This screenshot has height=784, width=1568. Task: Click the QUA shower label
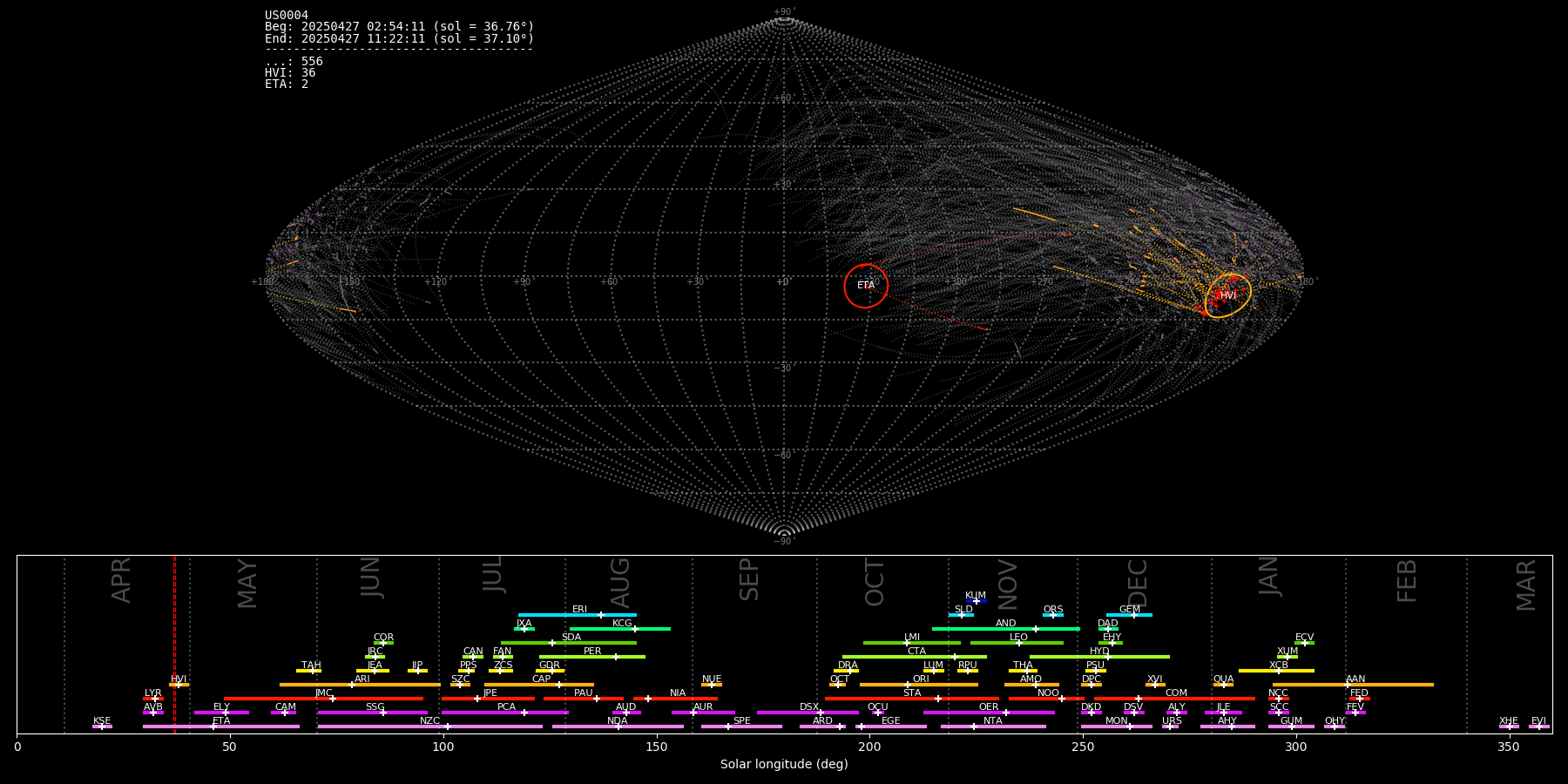pyautogui.click(x=1224, y=679)
